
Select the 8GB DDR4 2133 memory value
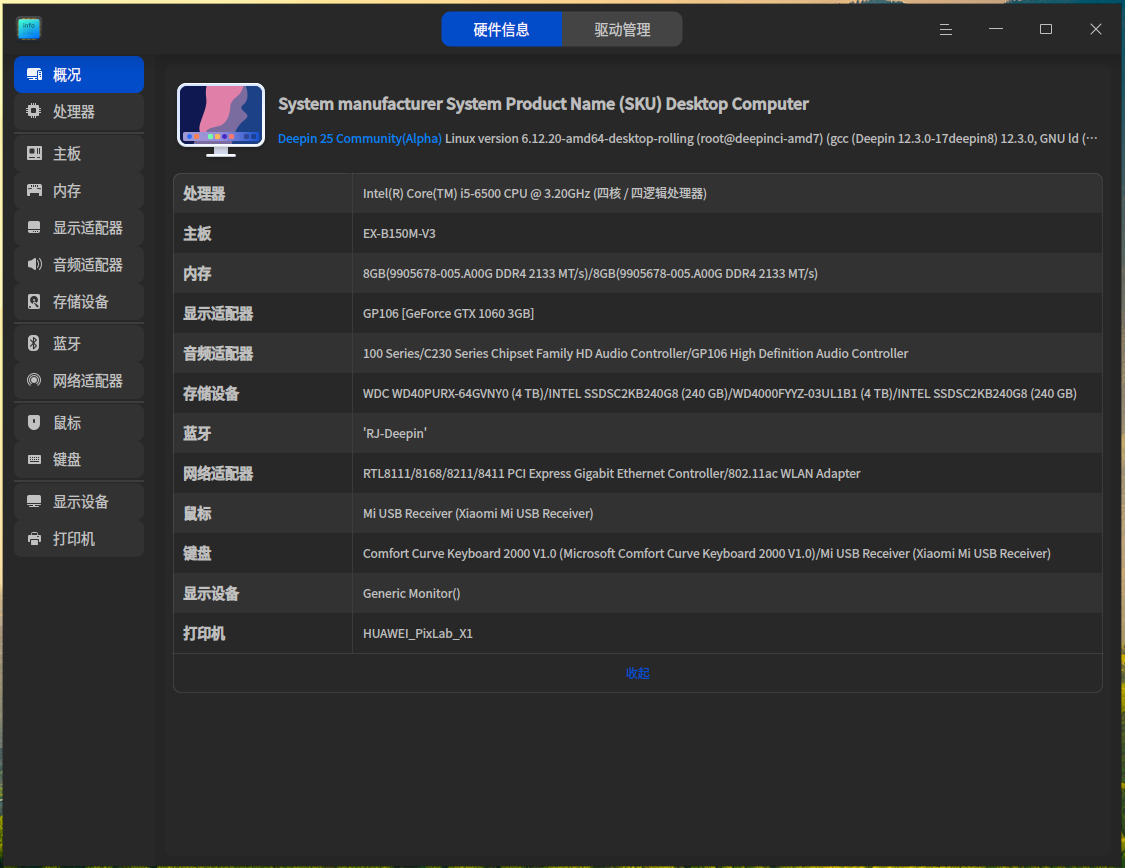pyautogui.click(x=590, y=274)
